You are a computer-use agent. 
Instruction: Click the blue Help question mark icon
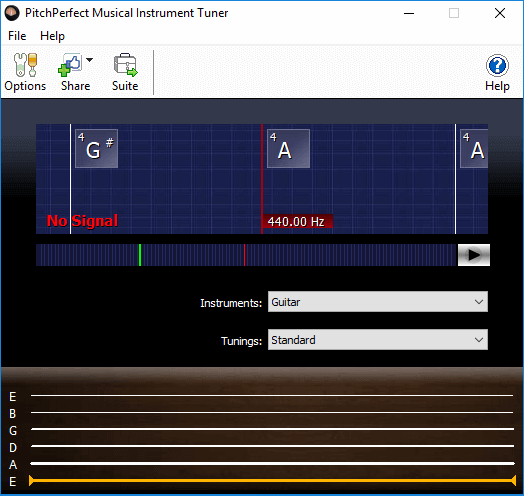[497, 65]
